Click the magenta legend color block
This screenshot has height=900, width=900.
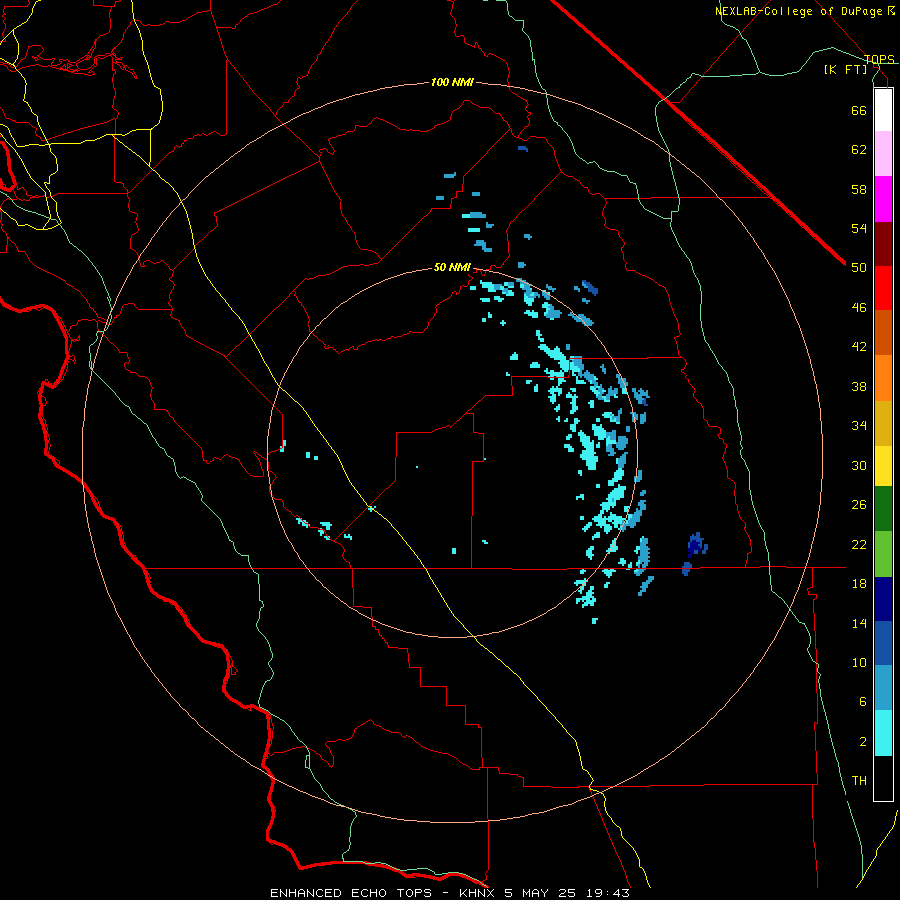[883, 199]
